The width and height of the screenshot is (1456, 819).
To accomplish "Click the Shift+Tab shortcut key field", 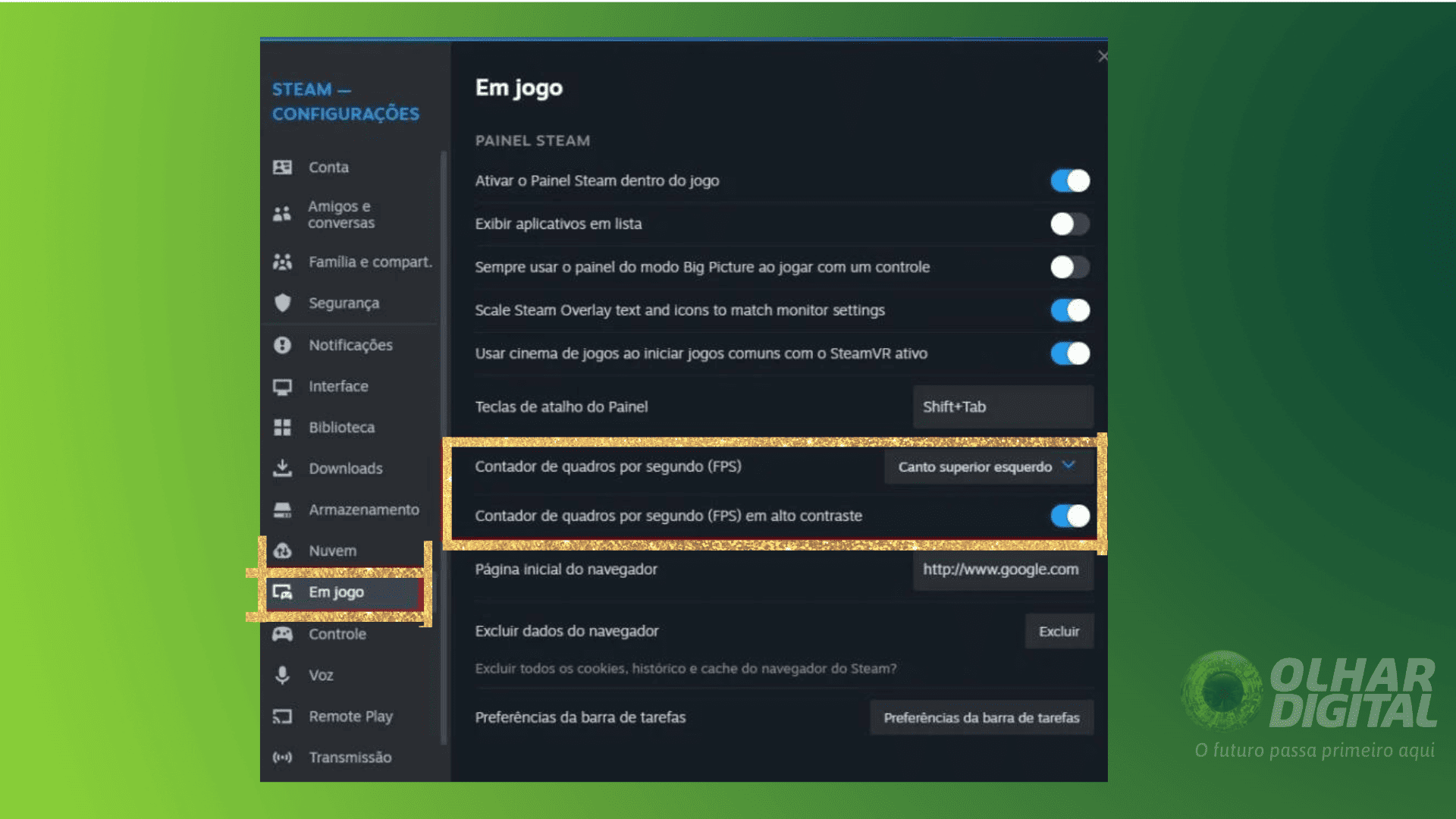I will (x=1003, y=406).
